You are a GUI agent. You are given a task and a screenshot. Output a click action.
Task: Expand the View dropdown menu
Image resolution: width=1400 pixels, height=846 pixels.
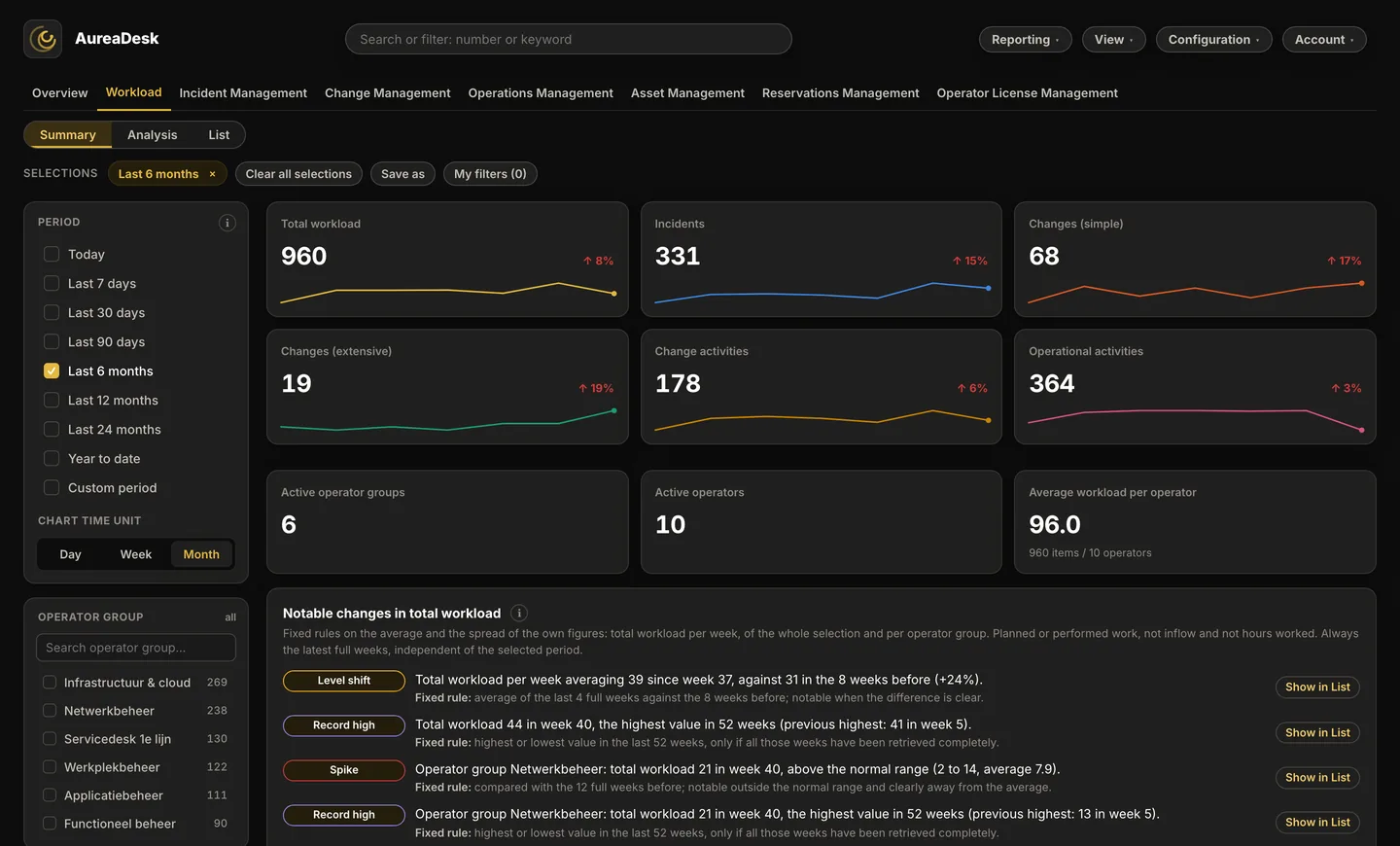tap(1113, 40)
